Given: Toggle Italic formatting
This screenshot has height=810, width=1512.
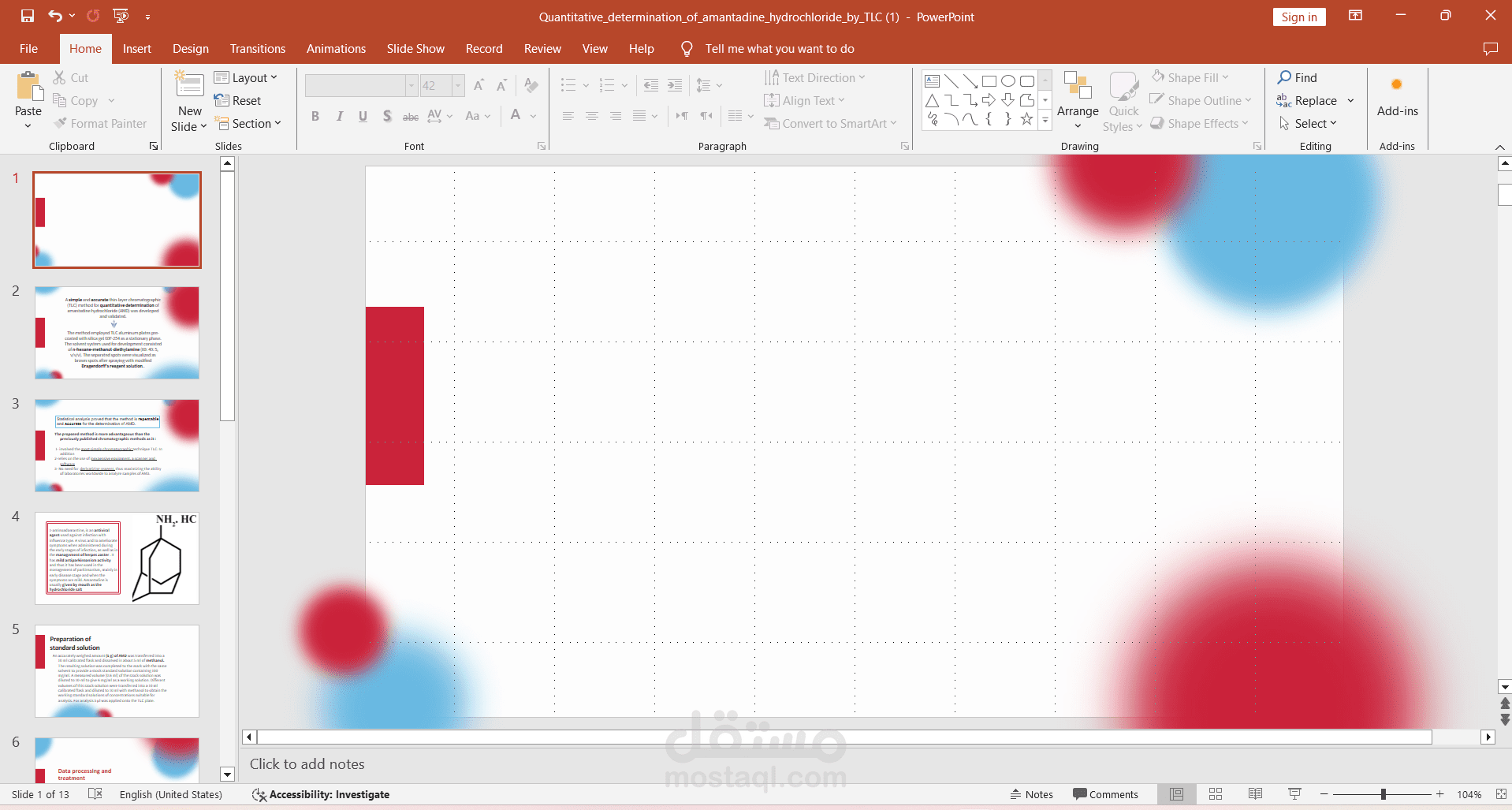Looking at the screenshot, I should click(x=339, y=116).
